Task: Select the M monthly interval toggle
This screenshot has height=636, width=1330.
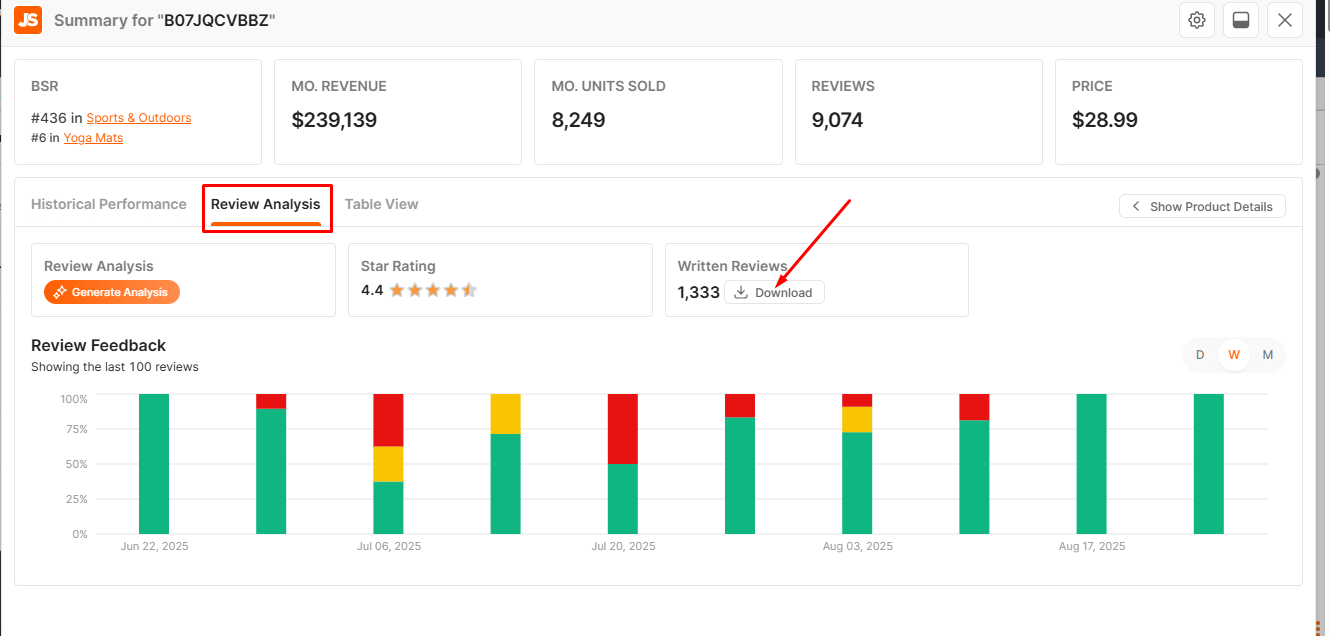Action: pos(1267,355)
